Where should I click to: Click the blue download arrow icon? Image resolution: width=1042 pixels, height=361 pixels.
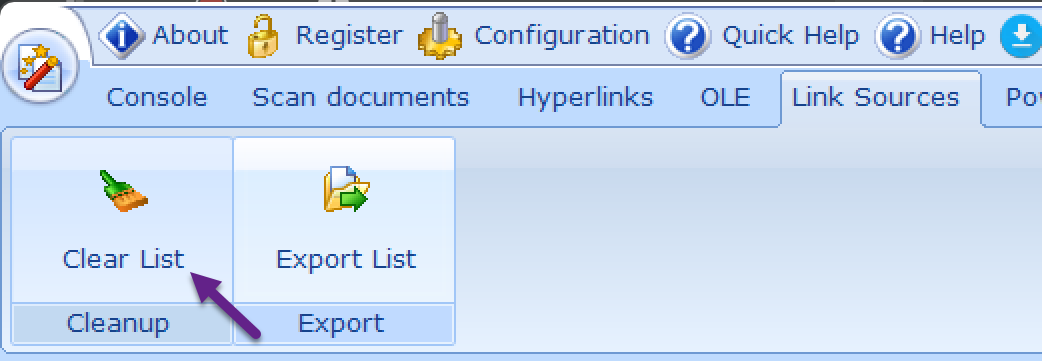[1021, 36]
